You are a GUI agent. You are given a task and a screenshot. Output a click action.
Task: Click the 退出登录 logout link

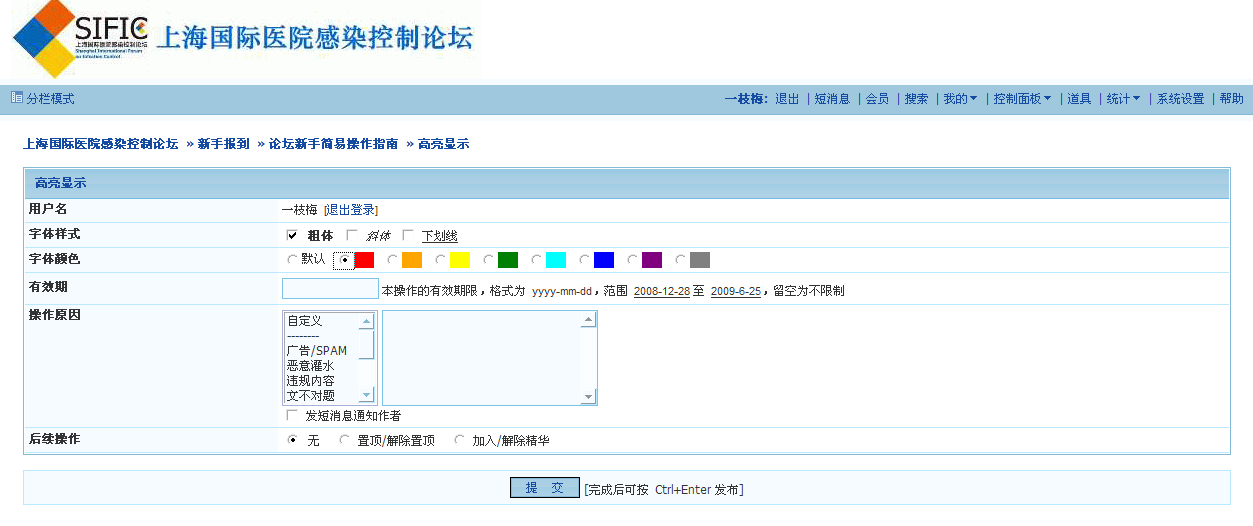[x=351, y=210]
